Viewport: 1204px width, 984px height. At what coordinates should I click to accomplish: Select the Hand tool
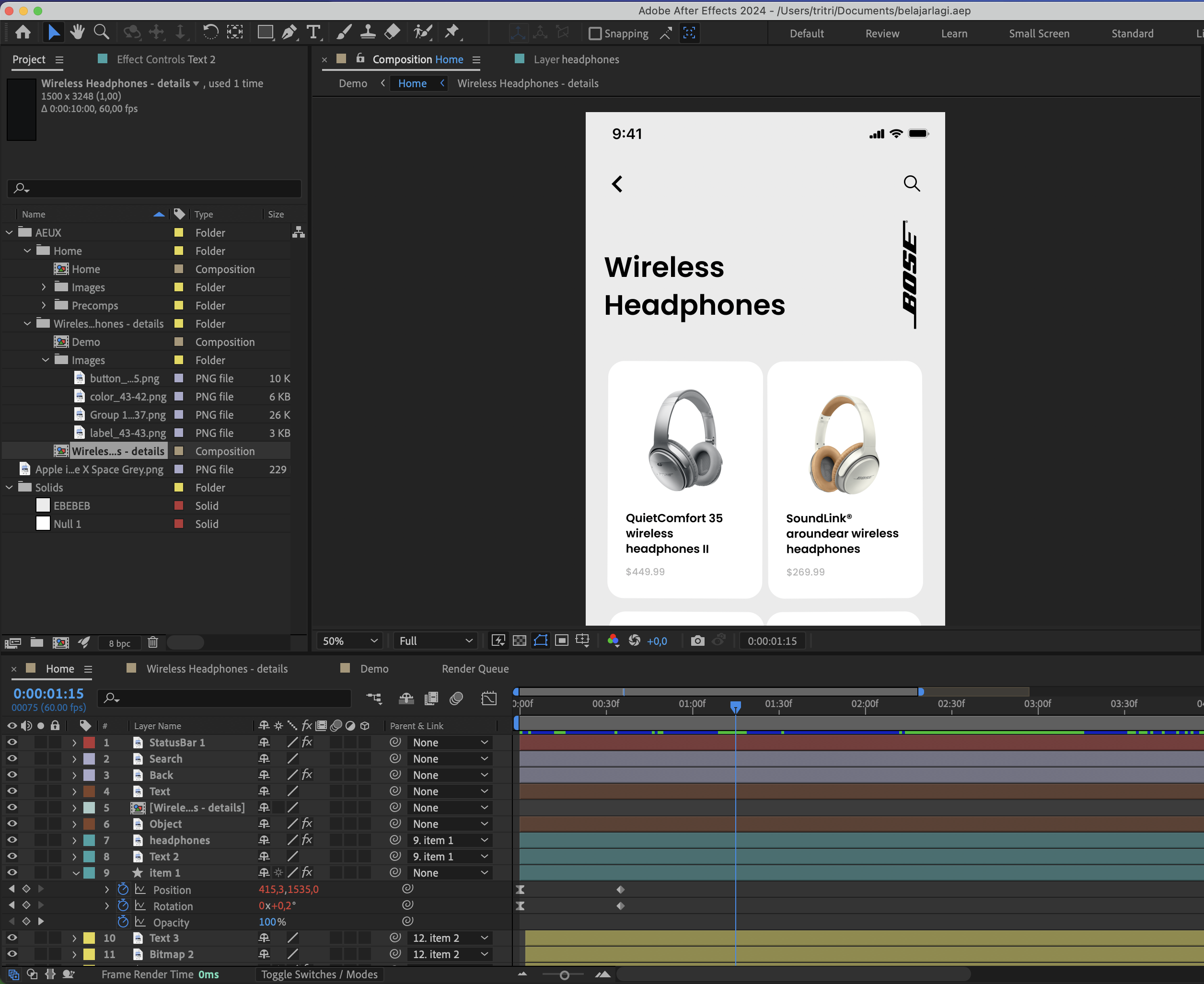click(77, 32)
